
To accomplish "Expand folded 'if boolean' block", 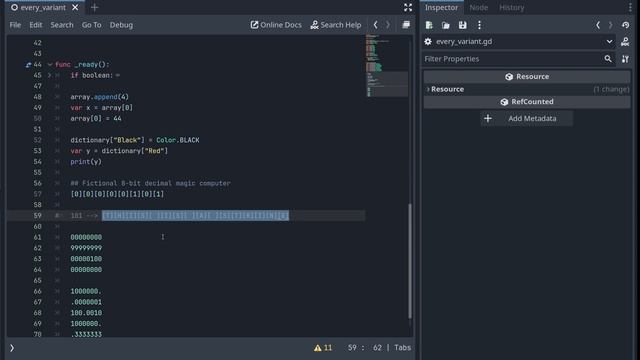I will click(49, 75).
